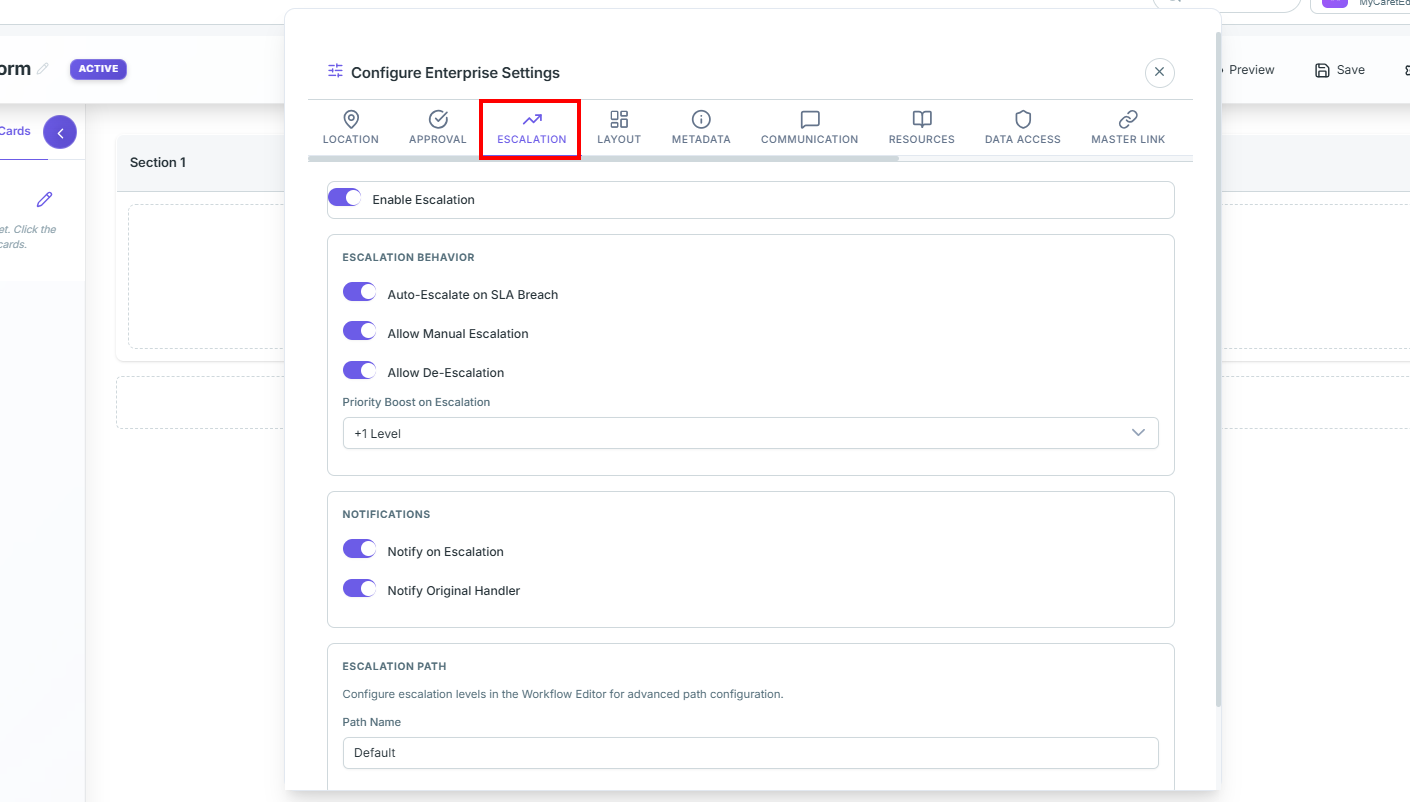
Task: Go to the RESOURCES tab label
Action: 922,139
